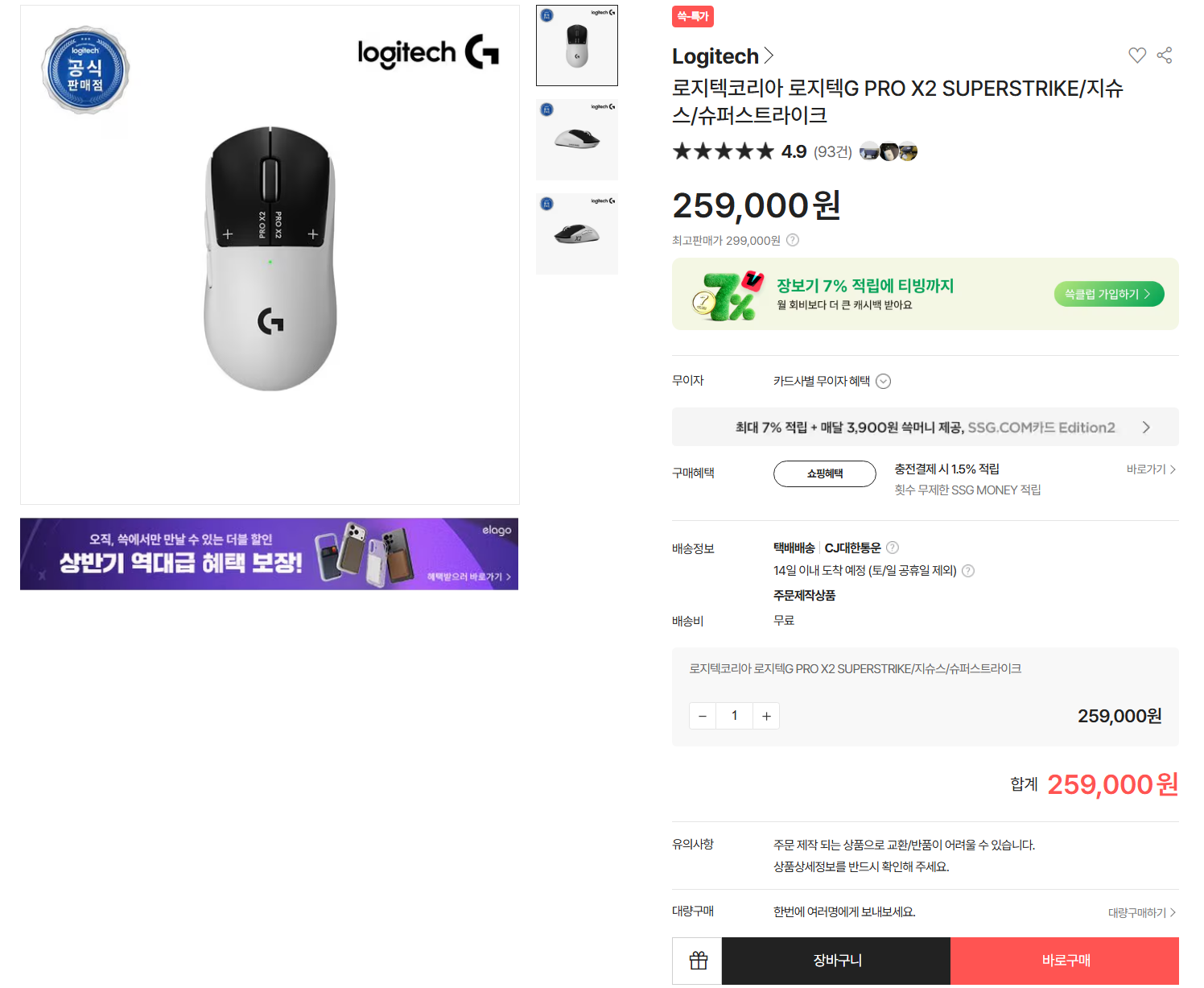
Task: Click the 쇼핑혜택 button
Action: point(824,473)
